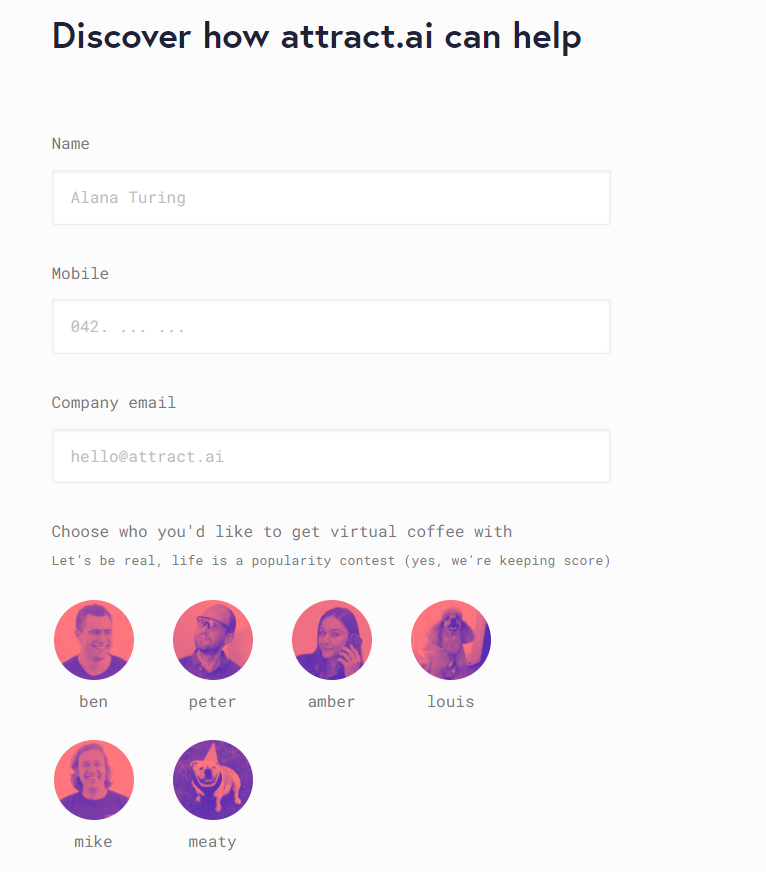Click the Mobile number input field

(331, 326)
